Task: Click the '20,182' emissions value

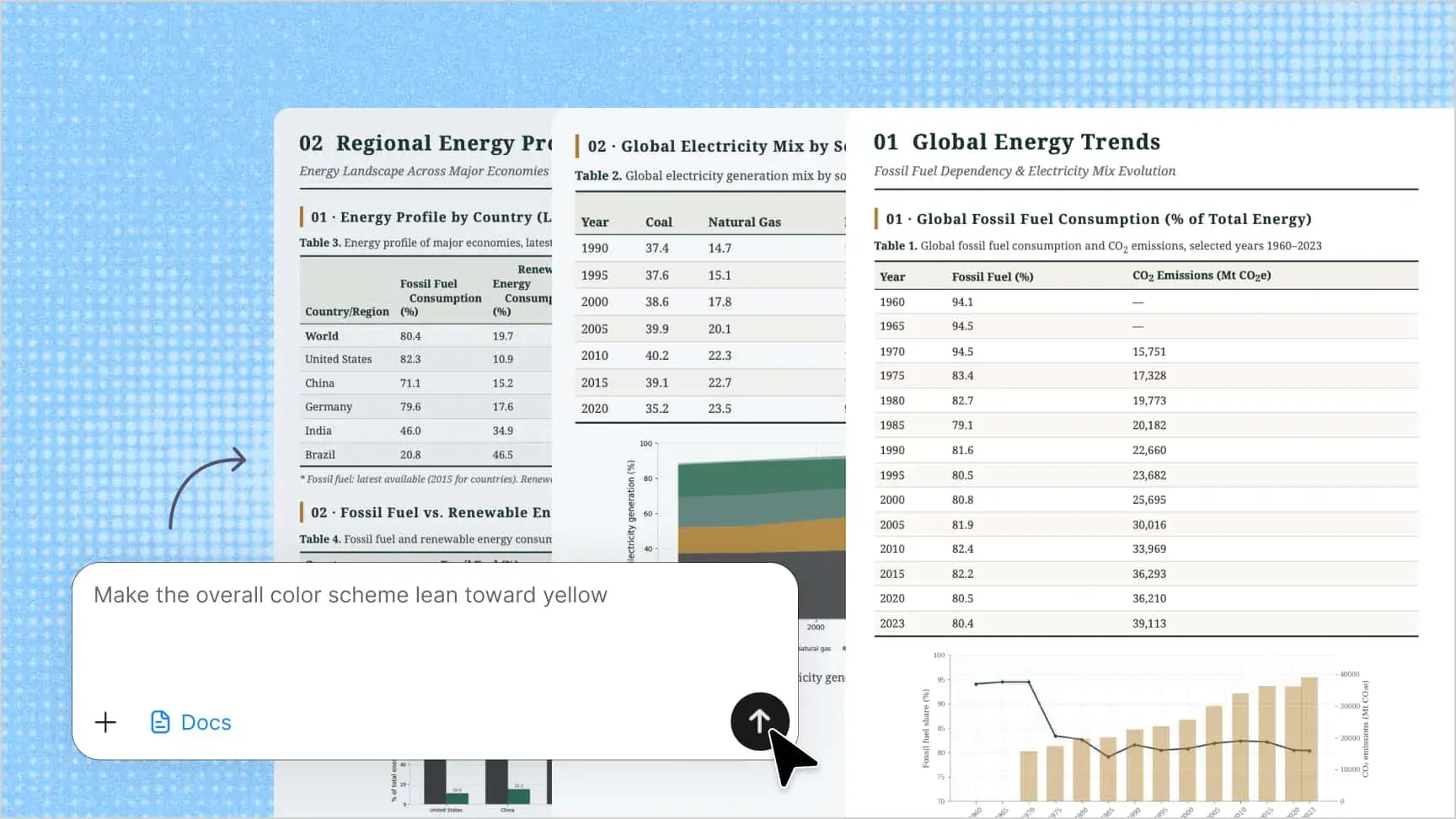Action: pos(1149,426)
